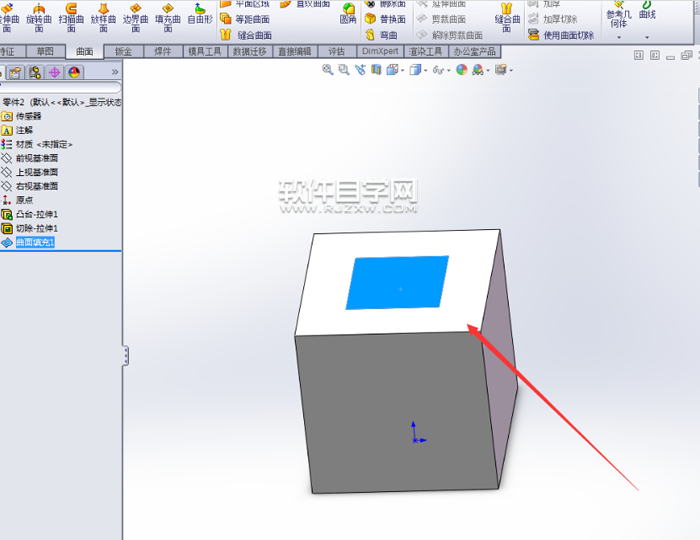Open the View Orientation dropdown arrow
The width and height of the screenshot is (700, 540).
click(403, 71)
